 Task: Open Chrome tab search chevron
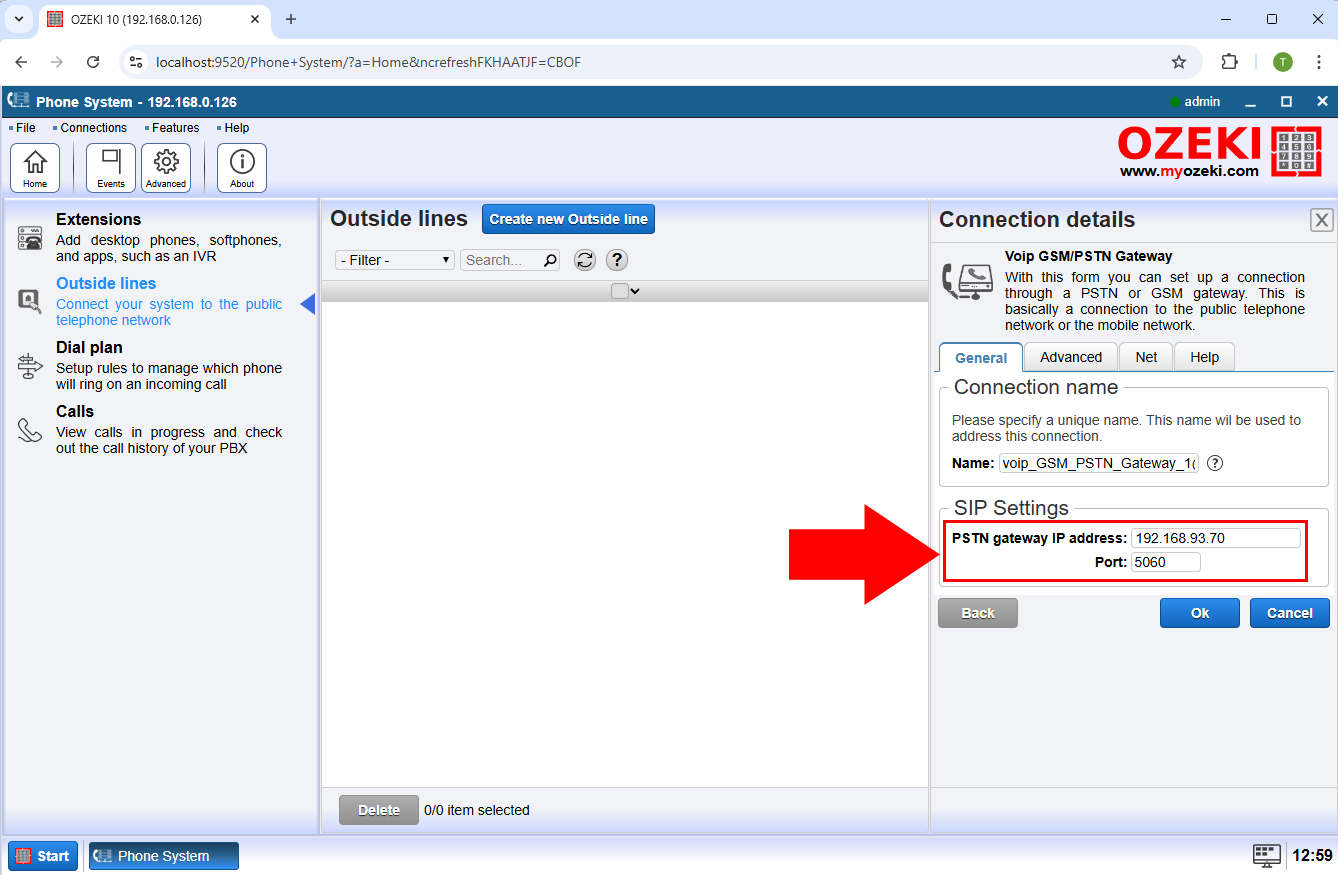point(18,19)
